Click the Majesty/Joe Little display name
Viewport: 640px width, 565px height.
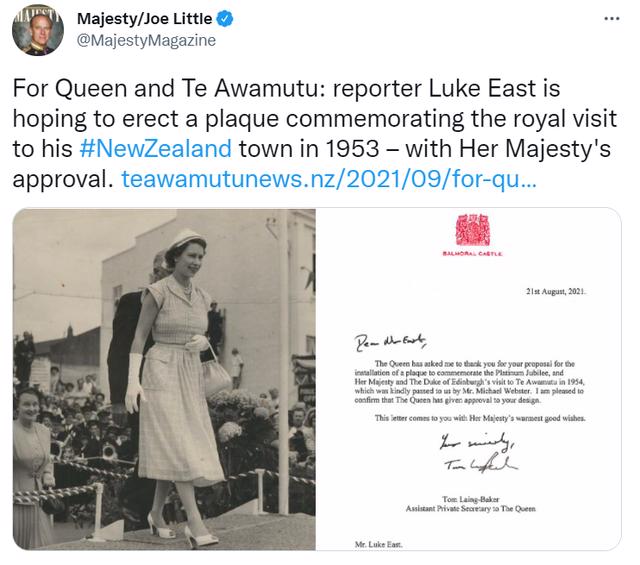click(144, 19)
